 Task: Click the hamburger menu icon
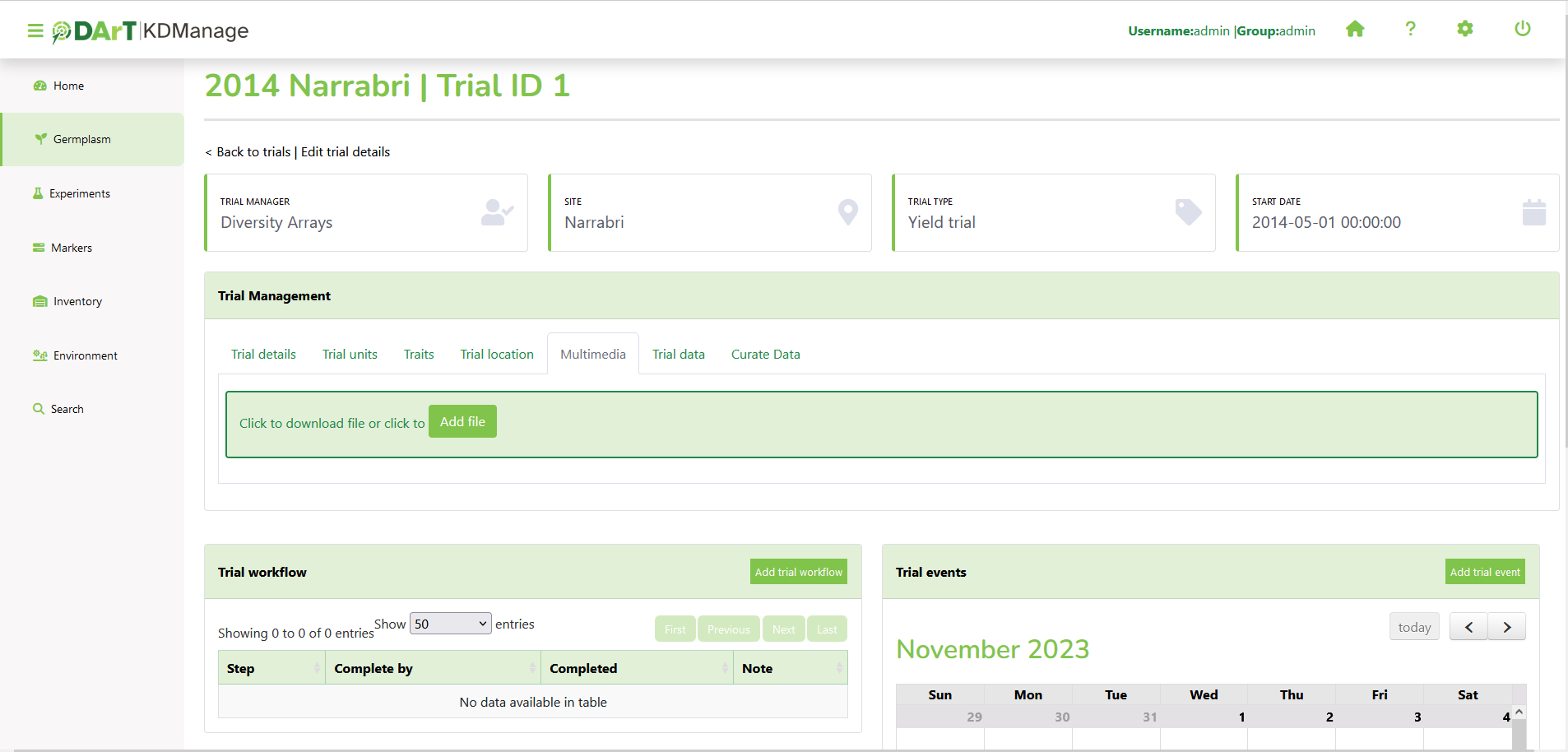(35, 31)
